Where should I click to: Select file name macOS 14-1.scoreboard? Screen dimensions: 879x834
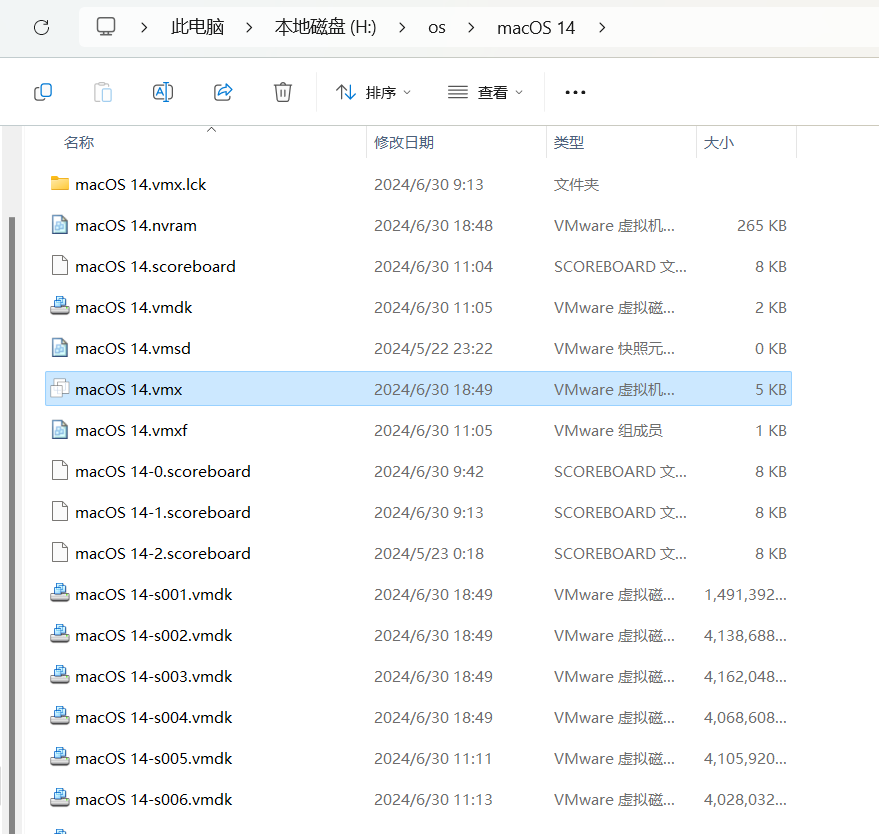(163, 512)
